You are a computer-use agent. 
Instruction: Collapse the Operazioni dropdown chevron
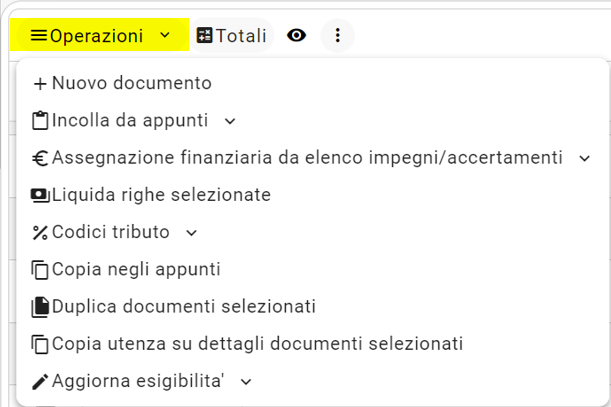[x=165, y=35]
